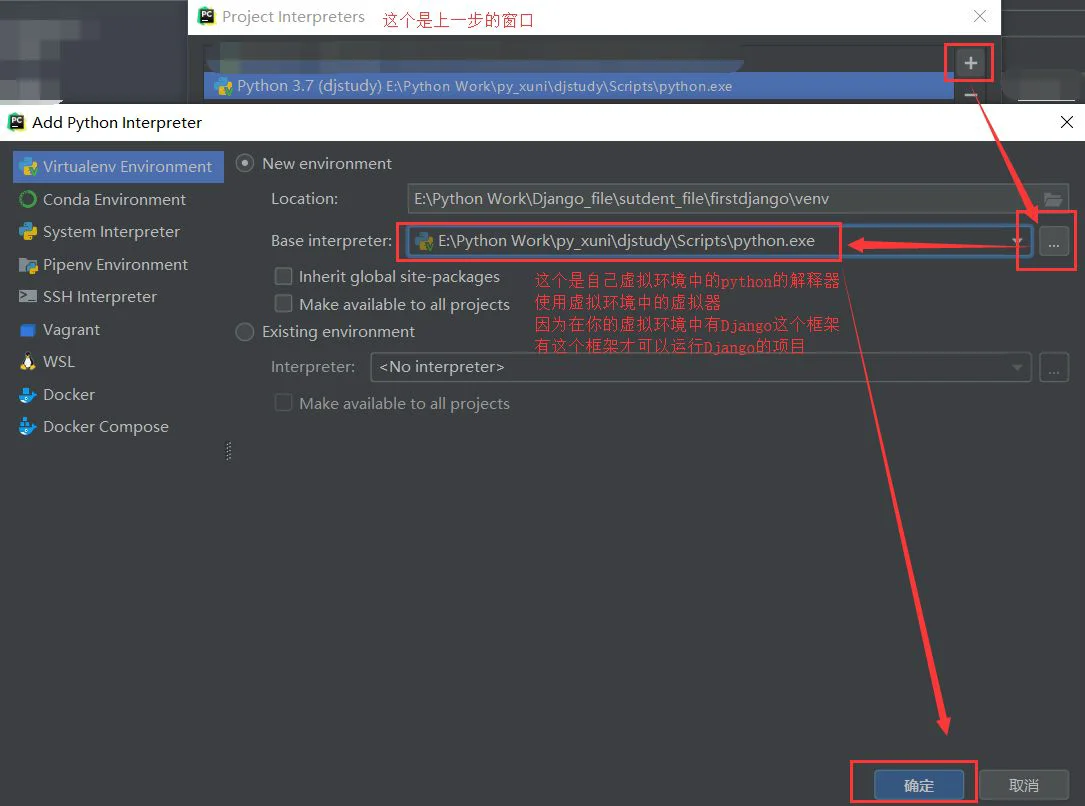Expand Base interpreter dropdown arrow
1085x806 pixels.
pyautogui.click(x=1017, y=241)
